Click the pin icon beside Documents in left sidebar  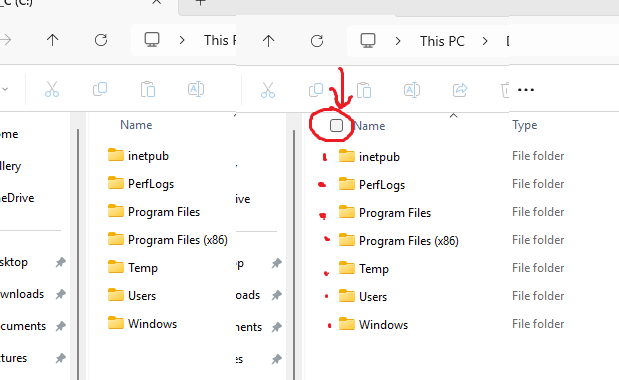60,326
